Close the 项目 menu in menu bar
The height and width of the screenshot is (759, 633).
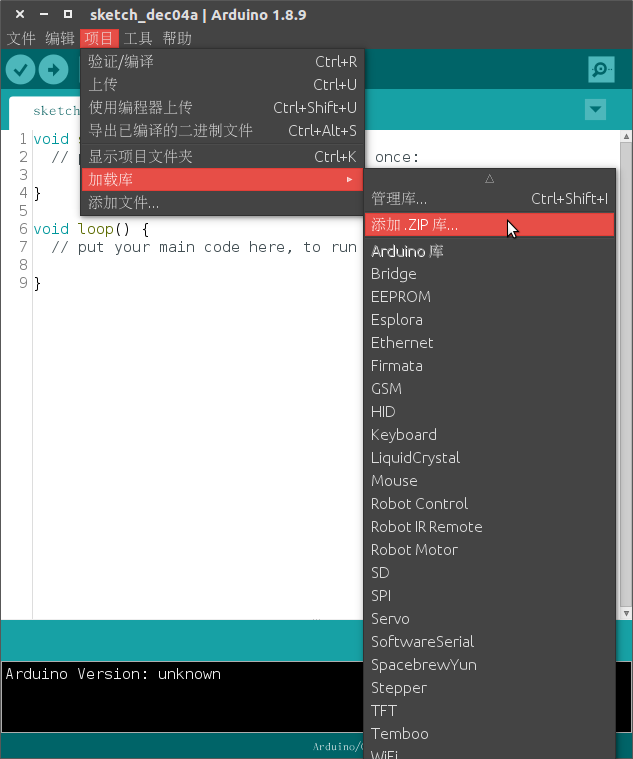coord(99,38)
